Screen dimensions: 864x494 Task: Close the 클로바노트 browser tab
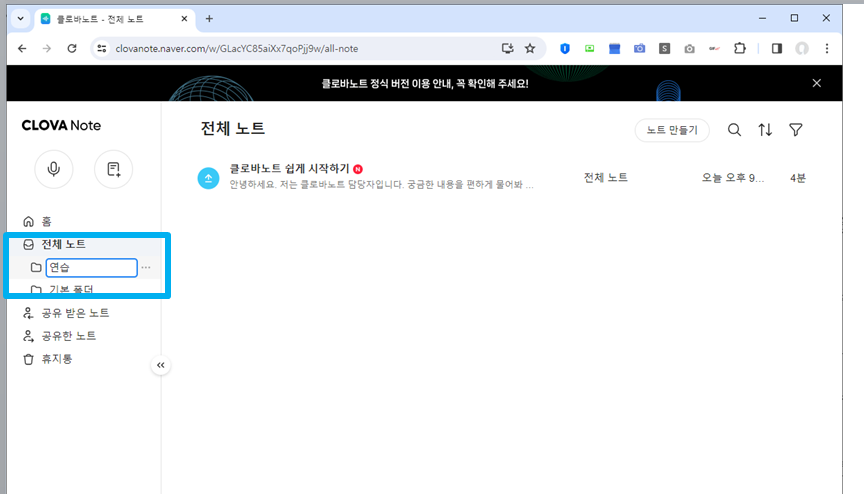184,19
